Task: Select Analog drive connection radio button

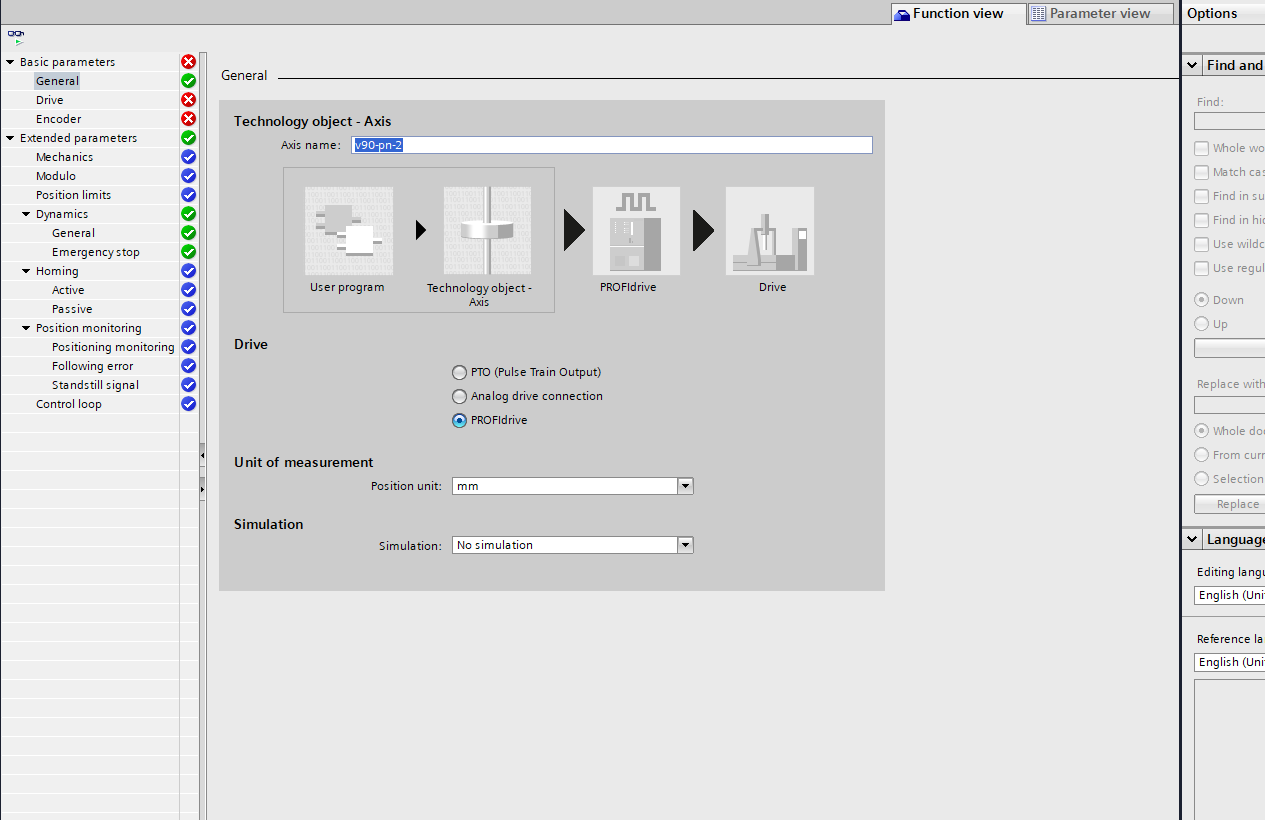Action: 459,396
